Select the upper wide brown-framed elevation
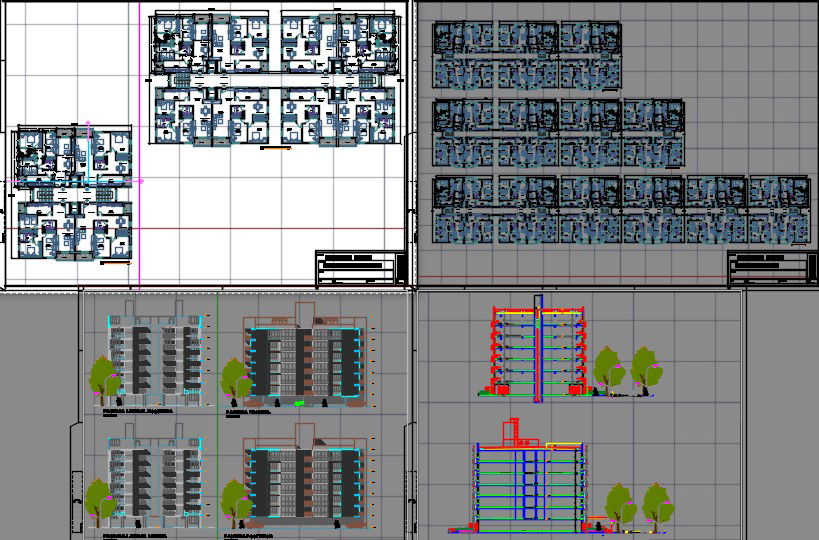Image resolution: width=819 pixels, height=540 pixels. coord(305,355)
